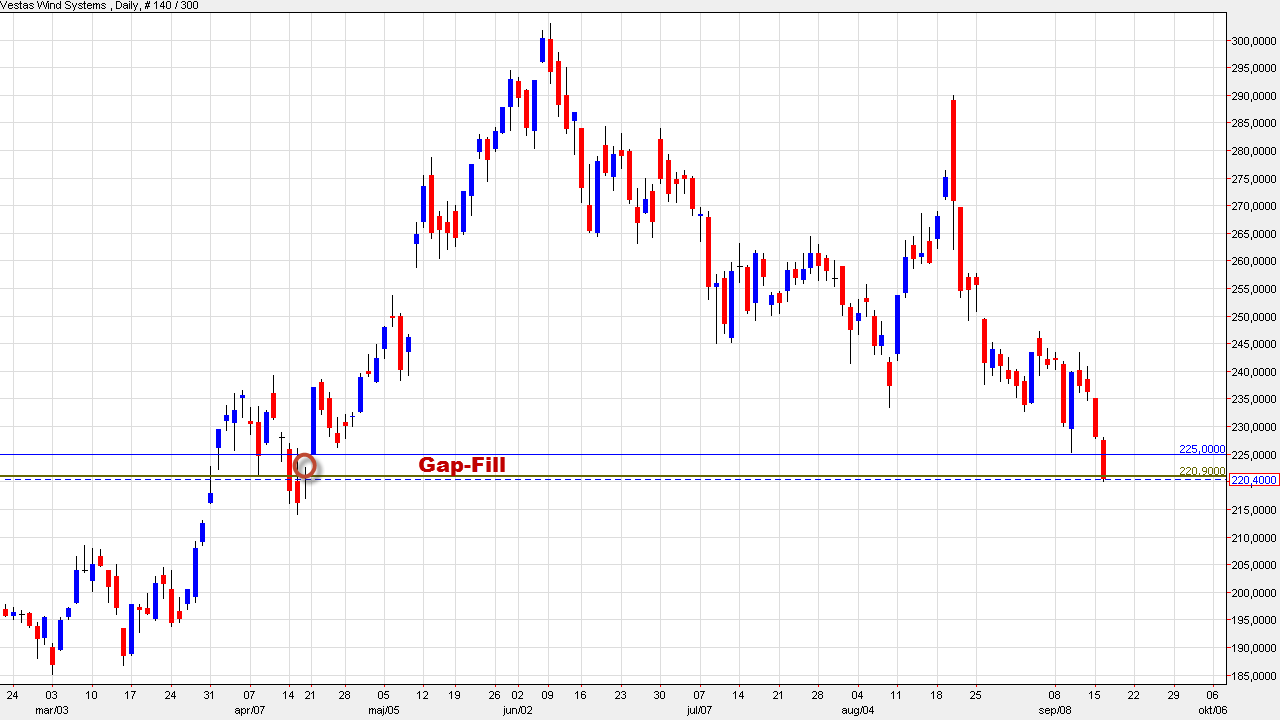Click the last red candle touching the 220 line
The height and width of the screenshot is (720, 1280).
pos(1104,458)
